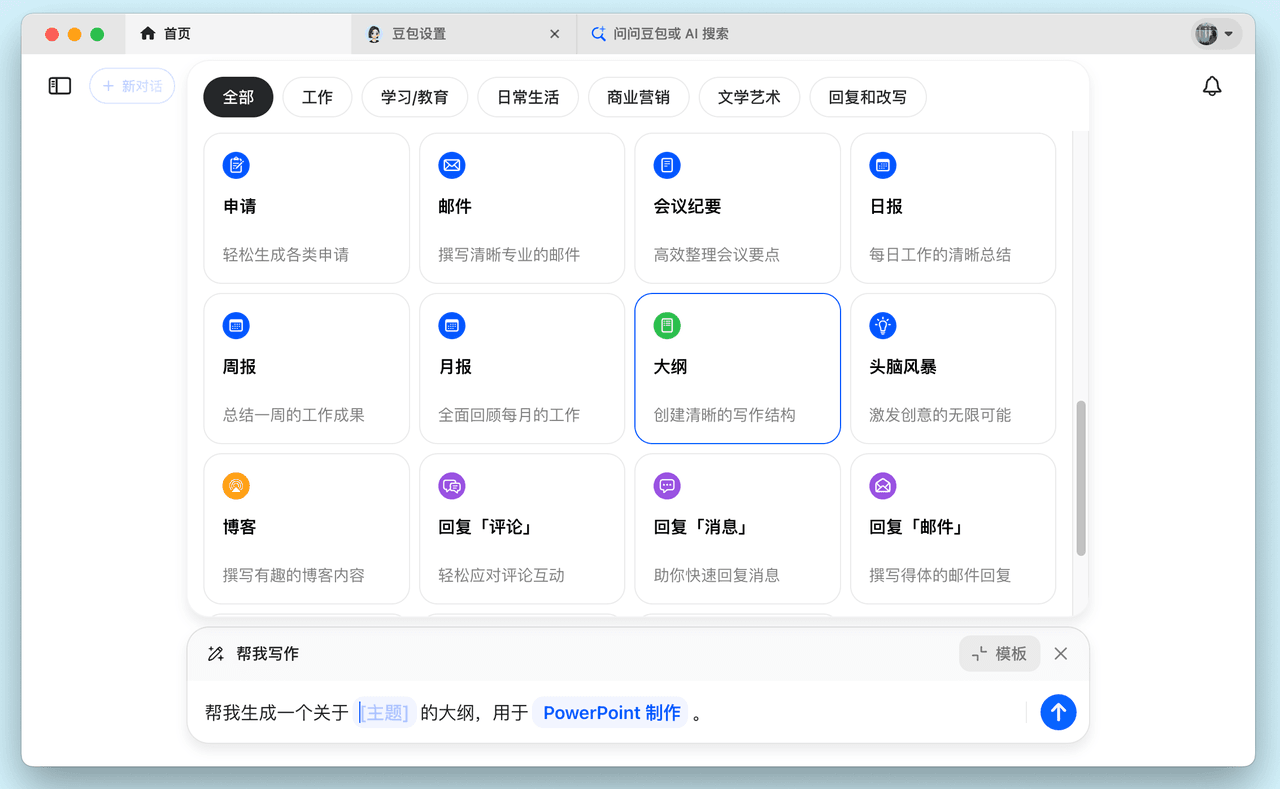Open the PowerPoint 制作 purpose selector
1280x789 pixels.
611,713
